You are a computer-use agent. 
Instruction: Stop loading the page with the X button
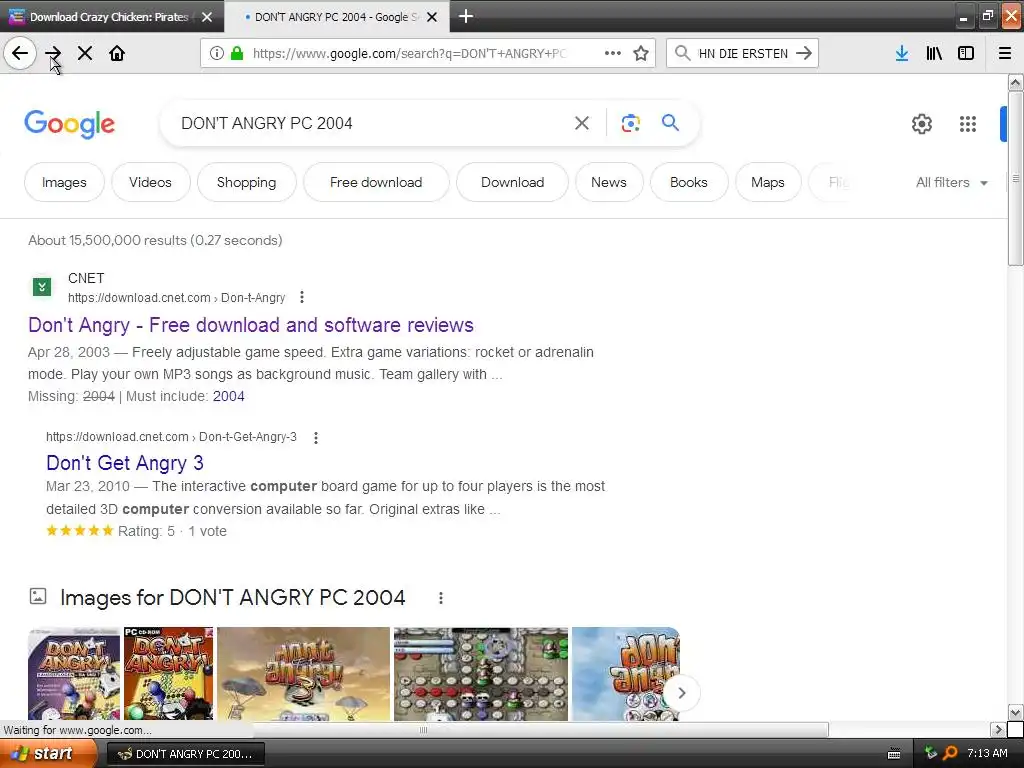(x=85, y=53)
